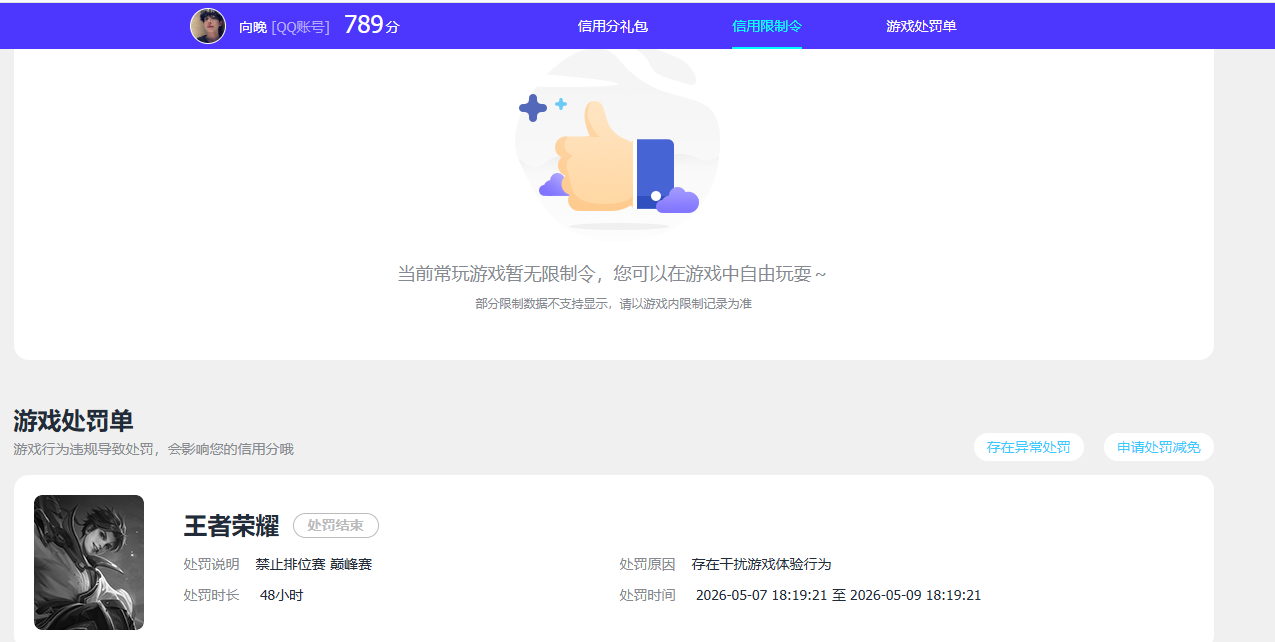Click the 处罚结束 status badge
Viewport: 1275px width, 642px height.
(x=336, y=526)
